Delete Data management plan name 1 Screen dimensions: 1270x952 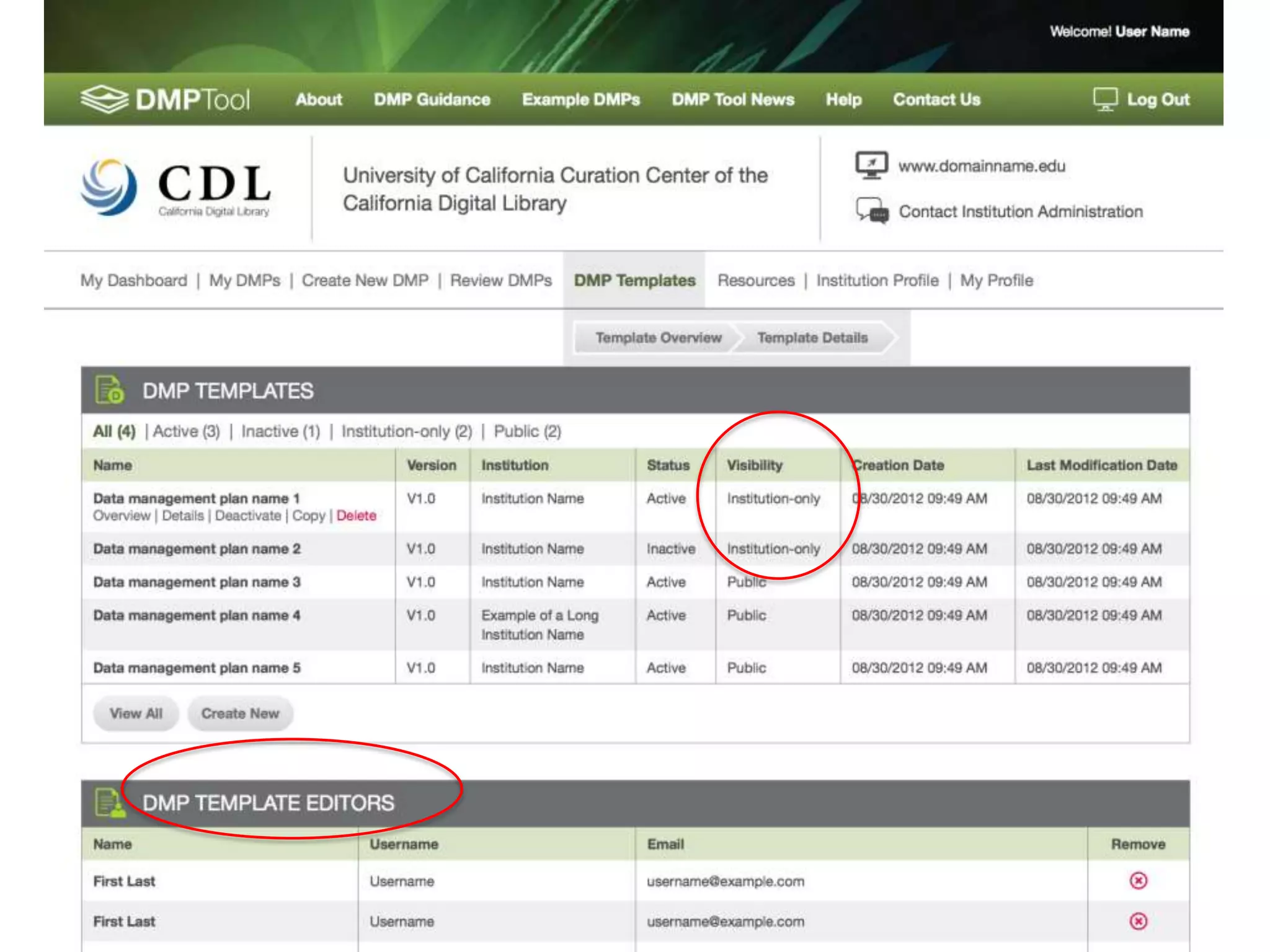point(356,516)
